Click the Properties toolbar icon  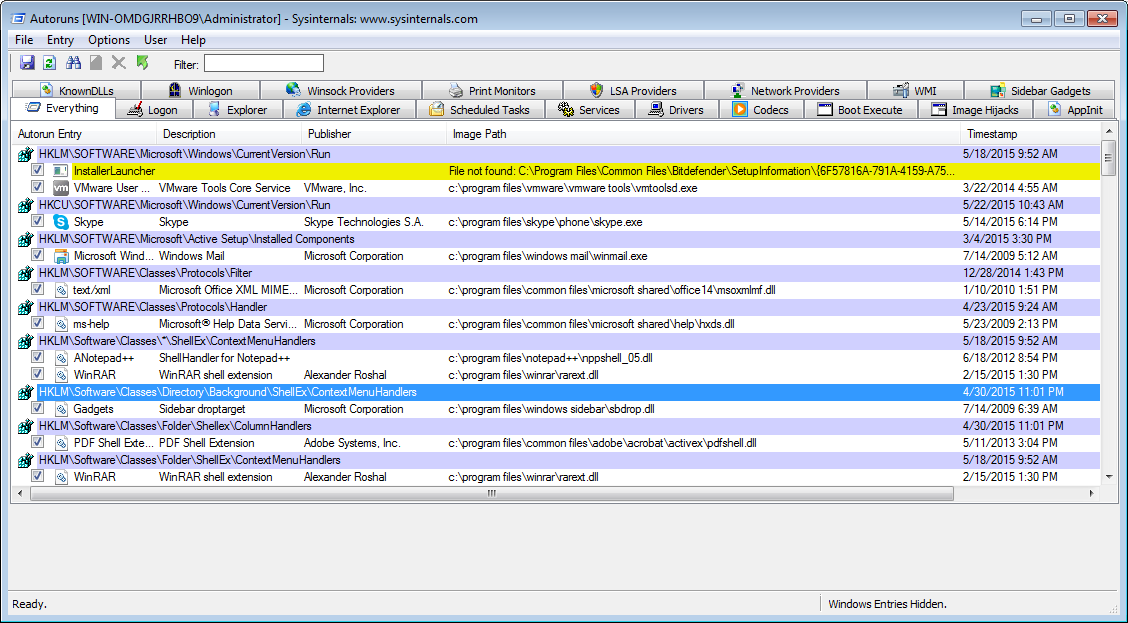[96, 63]
